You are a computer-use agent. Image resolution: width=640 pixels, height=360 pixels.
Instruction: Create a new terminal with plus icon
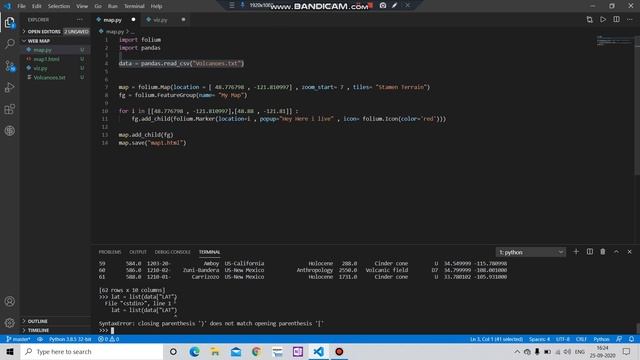(576, 252)
